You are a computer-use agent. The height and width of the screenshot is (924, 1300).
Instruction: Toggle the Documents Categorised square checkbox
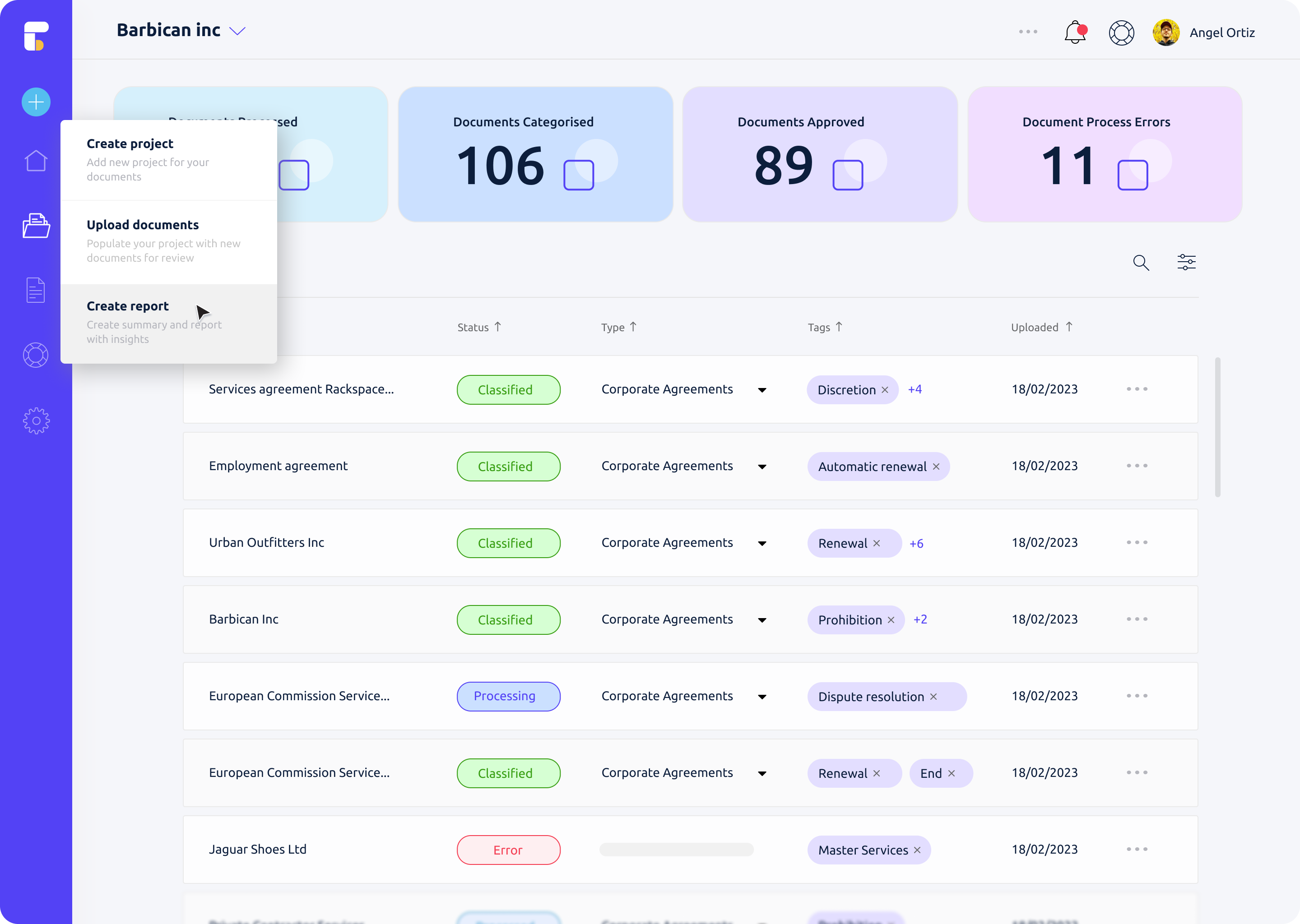pyautogui.click(x=578, y=175)
